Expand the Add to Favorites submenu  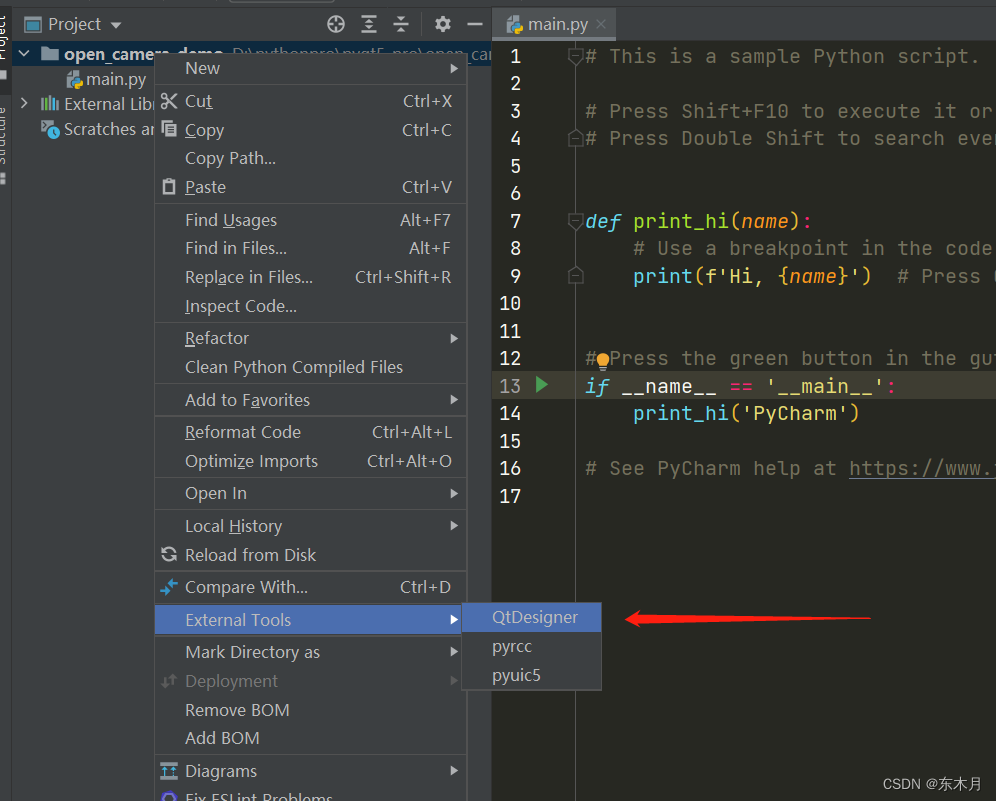(311, 400)
